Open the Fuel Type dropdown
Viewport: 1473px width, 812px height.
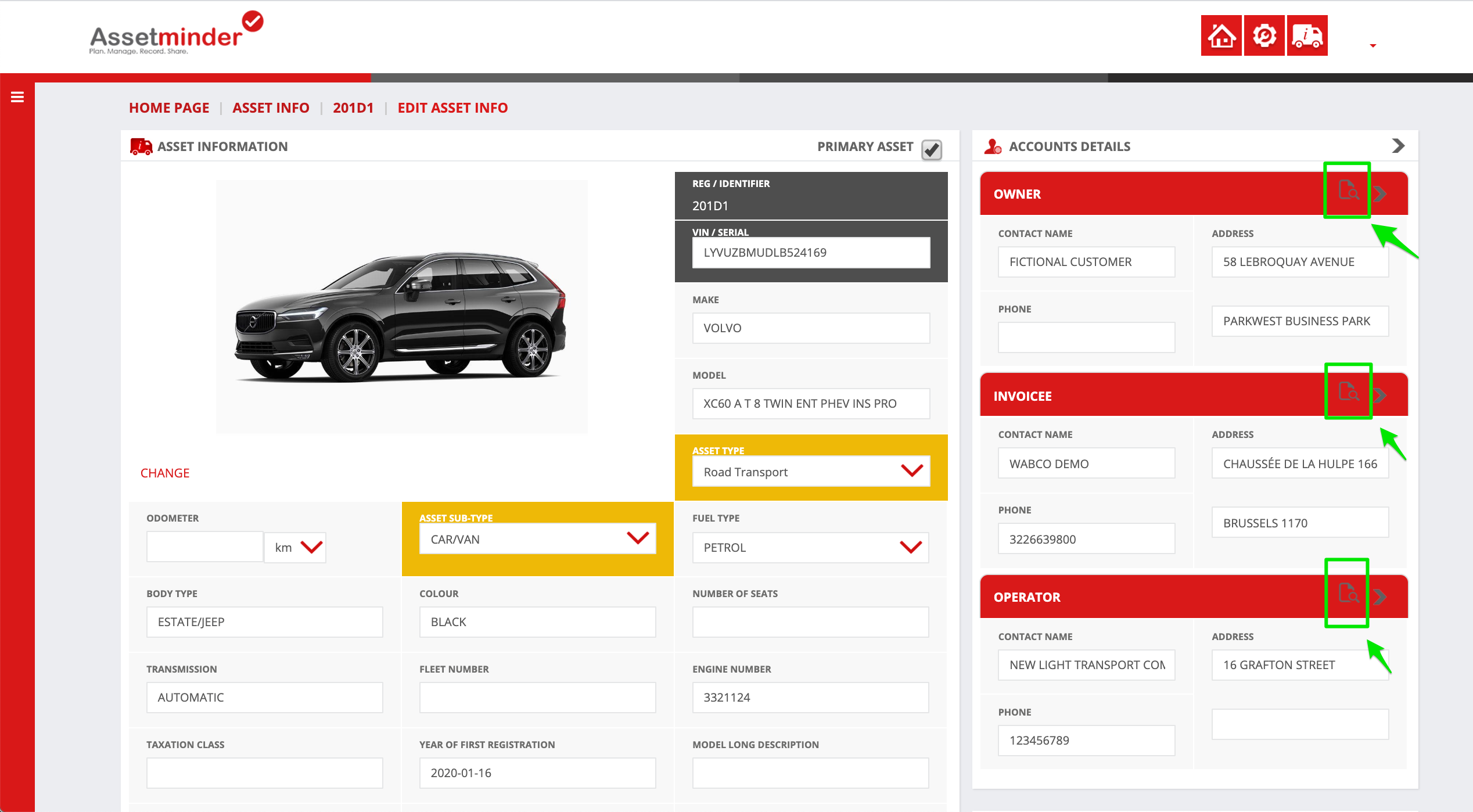811,547
